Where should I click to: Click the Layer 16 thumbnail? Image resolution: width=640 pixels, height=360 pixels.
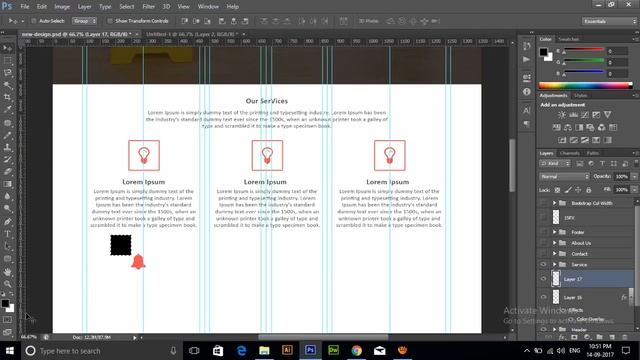(556, 297)
